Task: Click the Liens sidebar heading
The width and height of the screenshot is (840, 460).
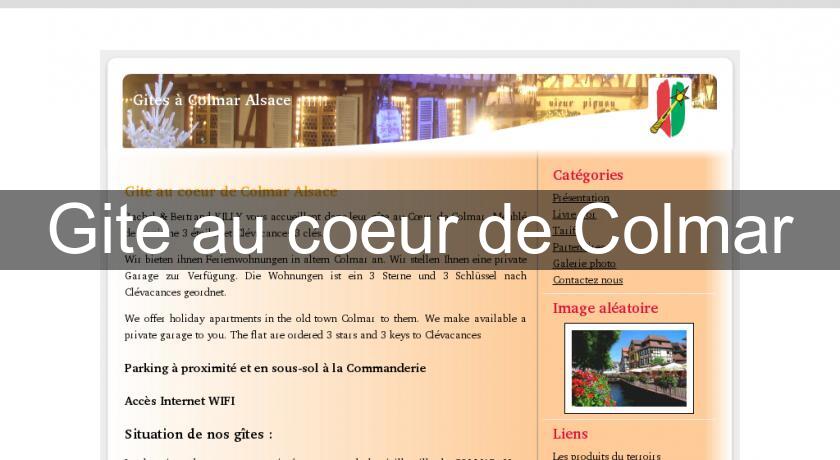Action: click(x=570, y=434)
